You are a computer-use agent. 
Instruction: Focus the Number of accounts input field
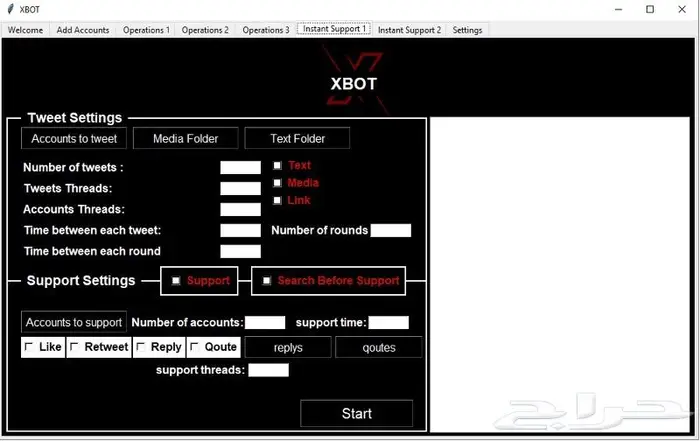coord(265,322)
